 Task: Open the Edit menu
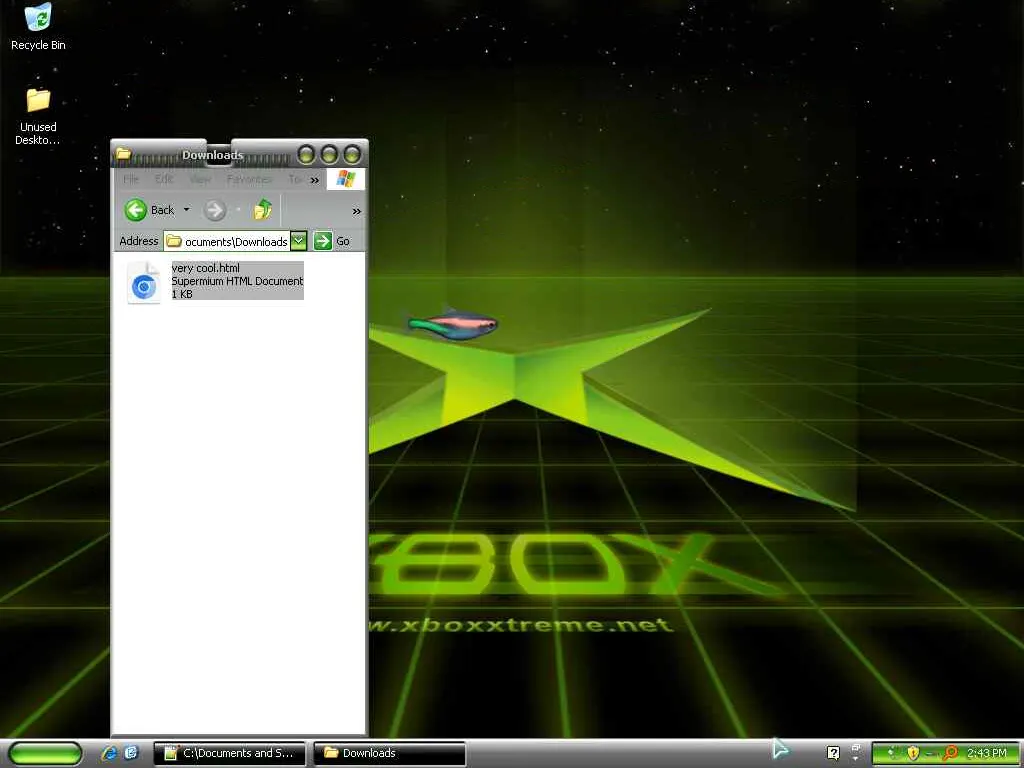(x=164, y=179)
